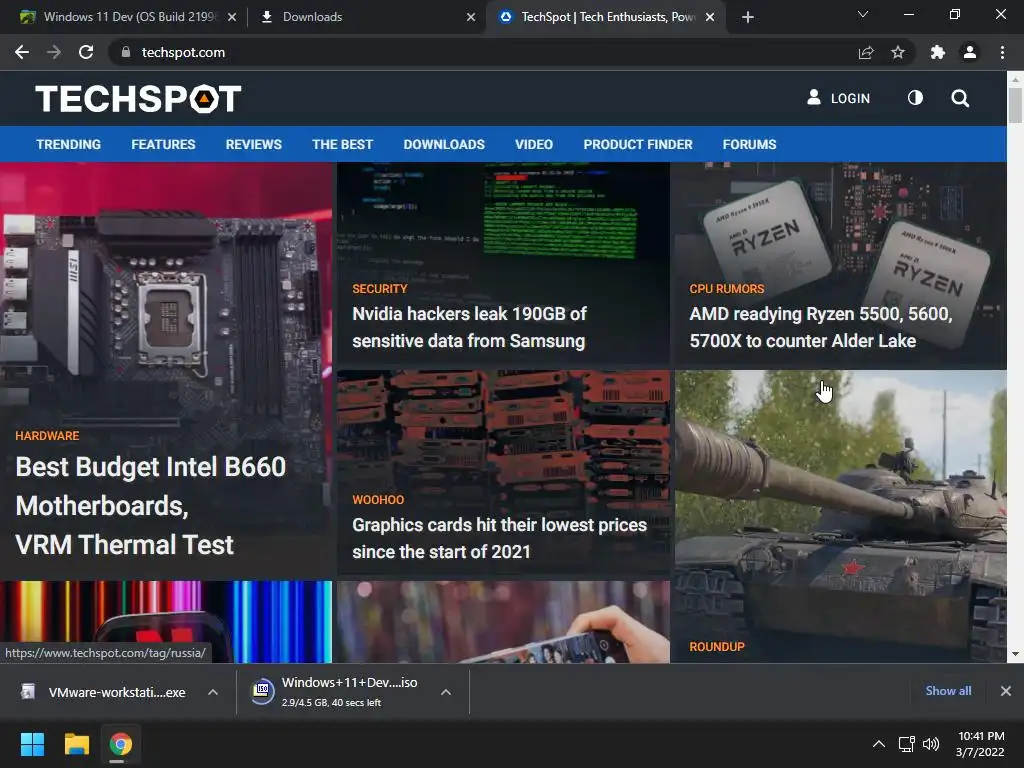Screen dimensions: 1024x768
Task: Click the TechSpot logo
Action: pos(138,99)
